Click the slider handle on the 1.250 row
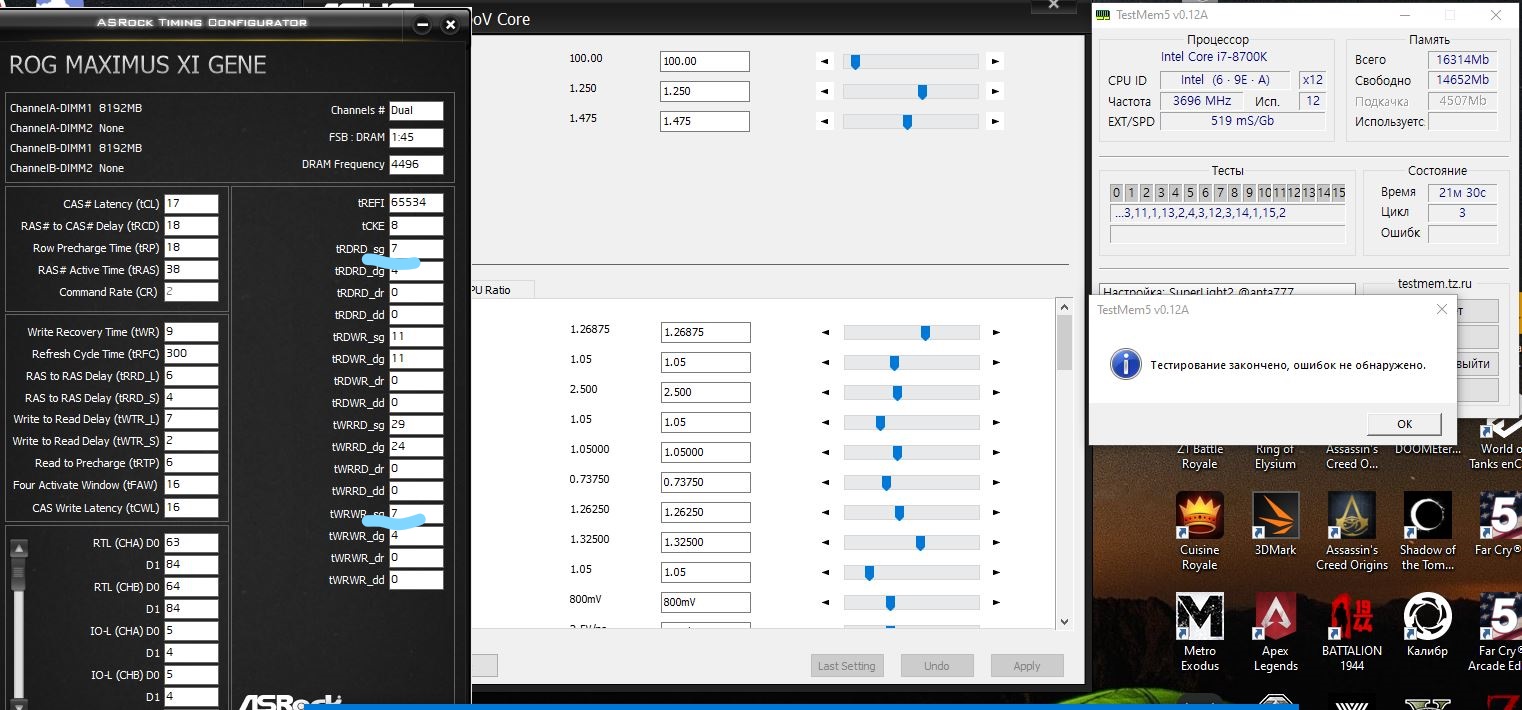Image resolution: width=1522 pixels, height=710 pixels. click(x=922, y=92)
